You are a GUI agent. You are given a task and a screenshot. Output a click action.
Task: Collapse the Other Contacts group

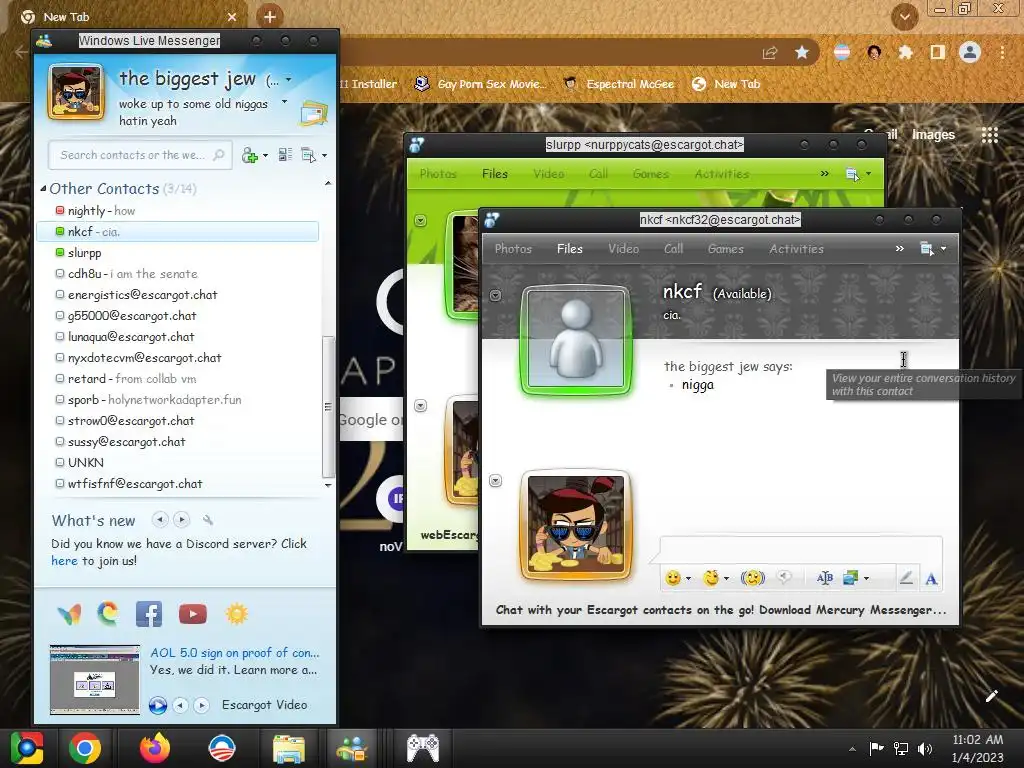43,189
